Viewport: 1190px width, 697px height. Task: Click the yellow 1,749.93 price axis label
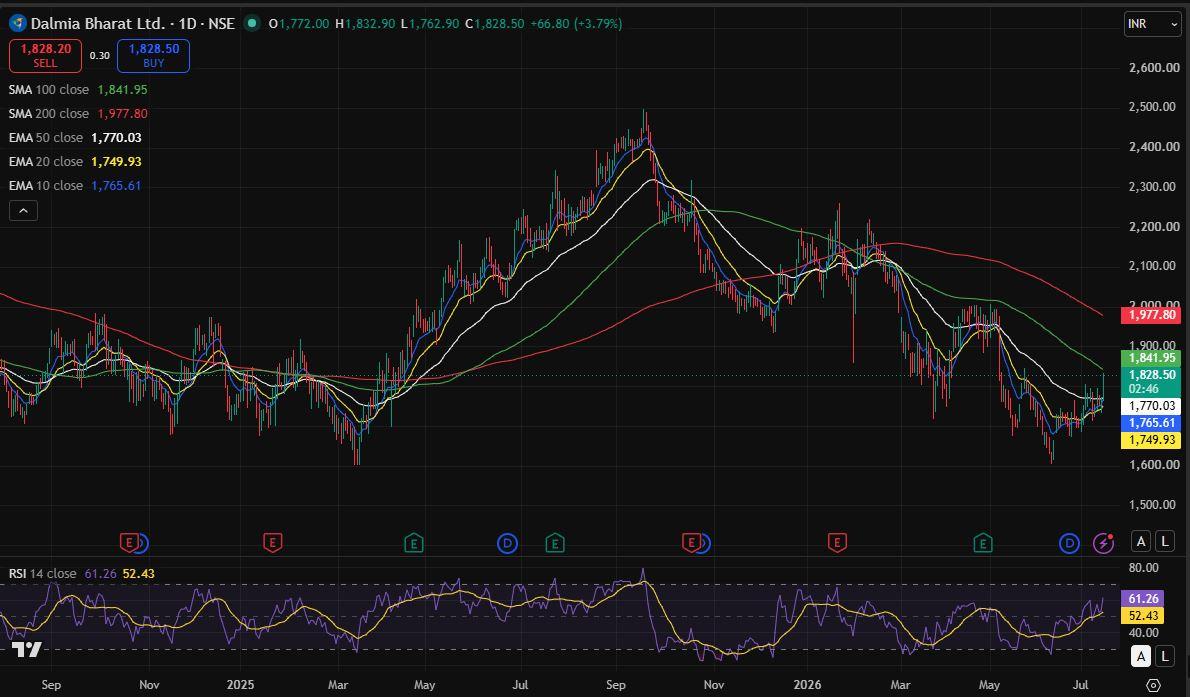pos(1151,440)
